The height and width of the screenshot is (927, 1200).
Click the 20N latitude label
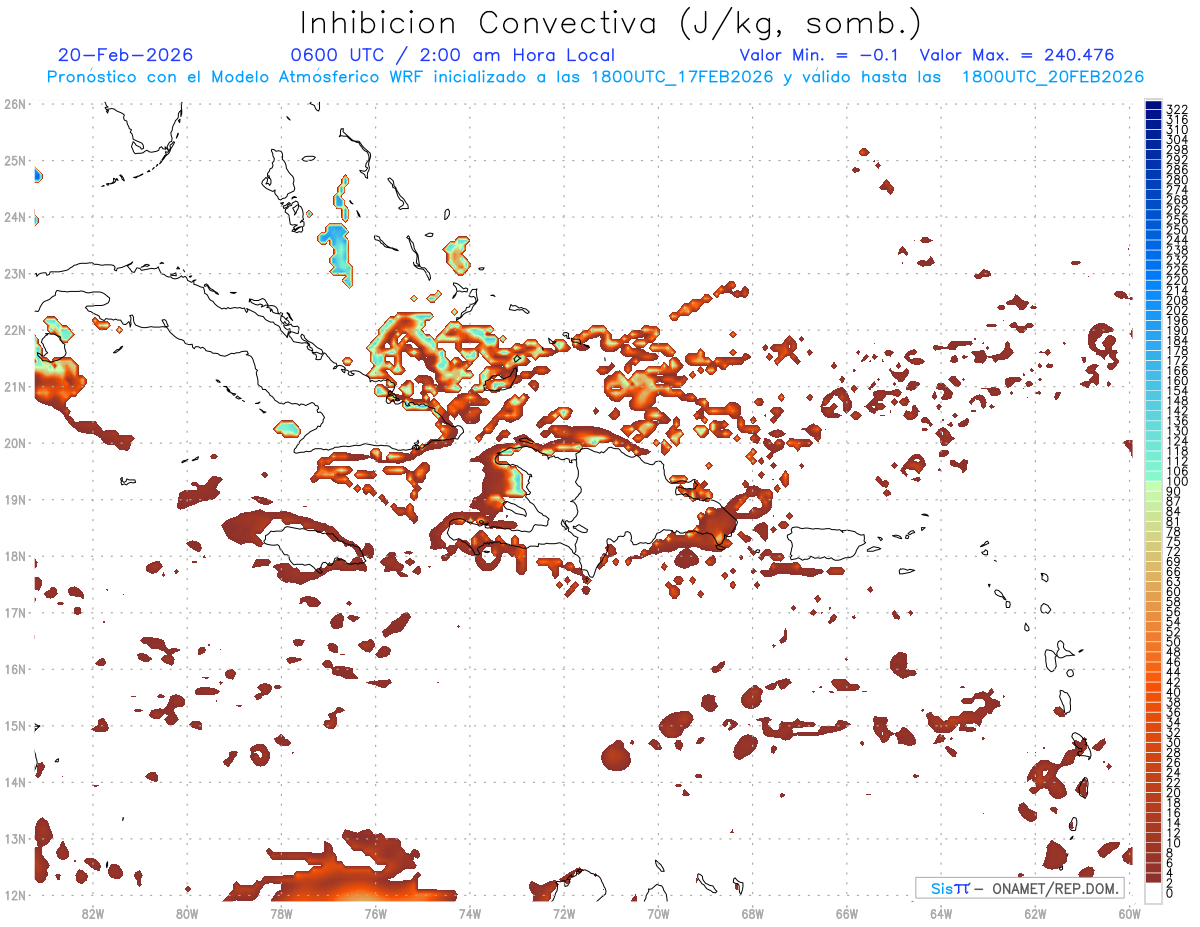point(15,443)
